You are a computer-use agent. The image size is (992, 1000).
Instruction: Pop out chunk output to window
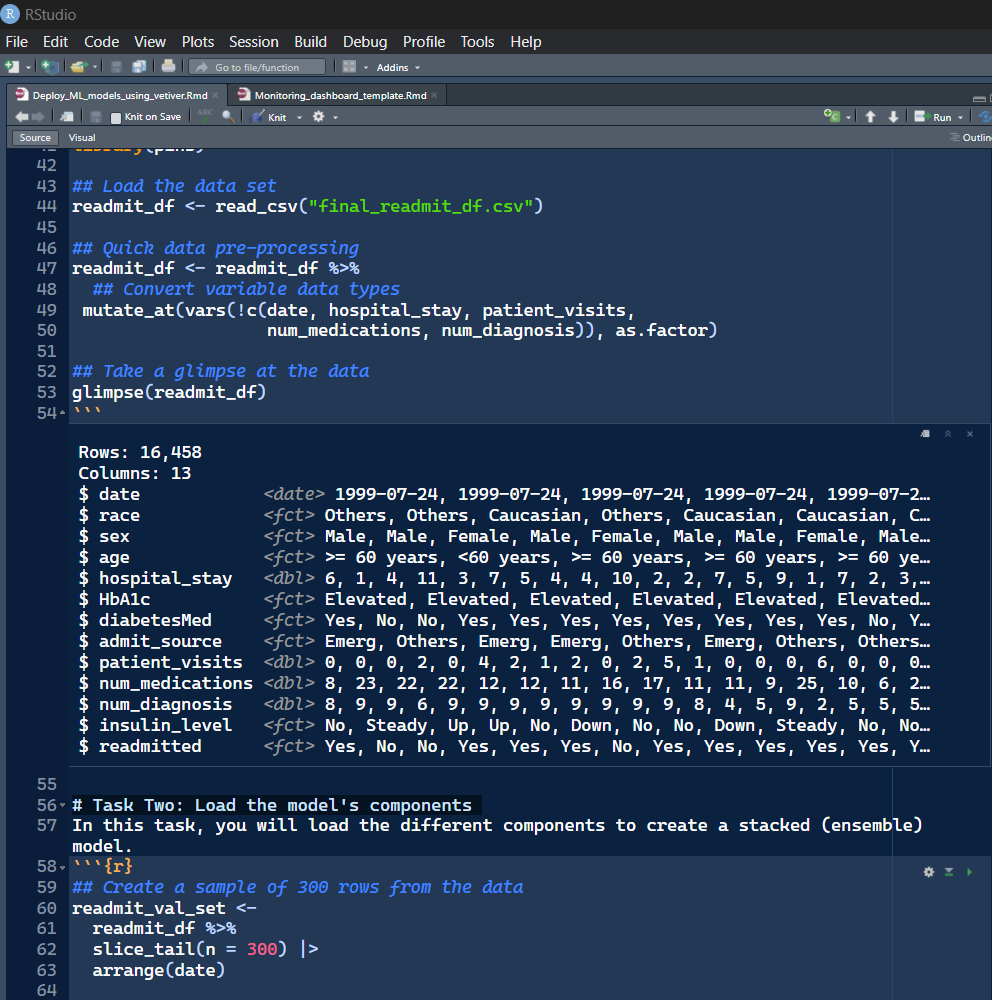pyautogui.click(x=925, y=434)
